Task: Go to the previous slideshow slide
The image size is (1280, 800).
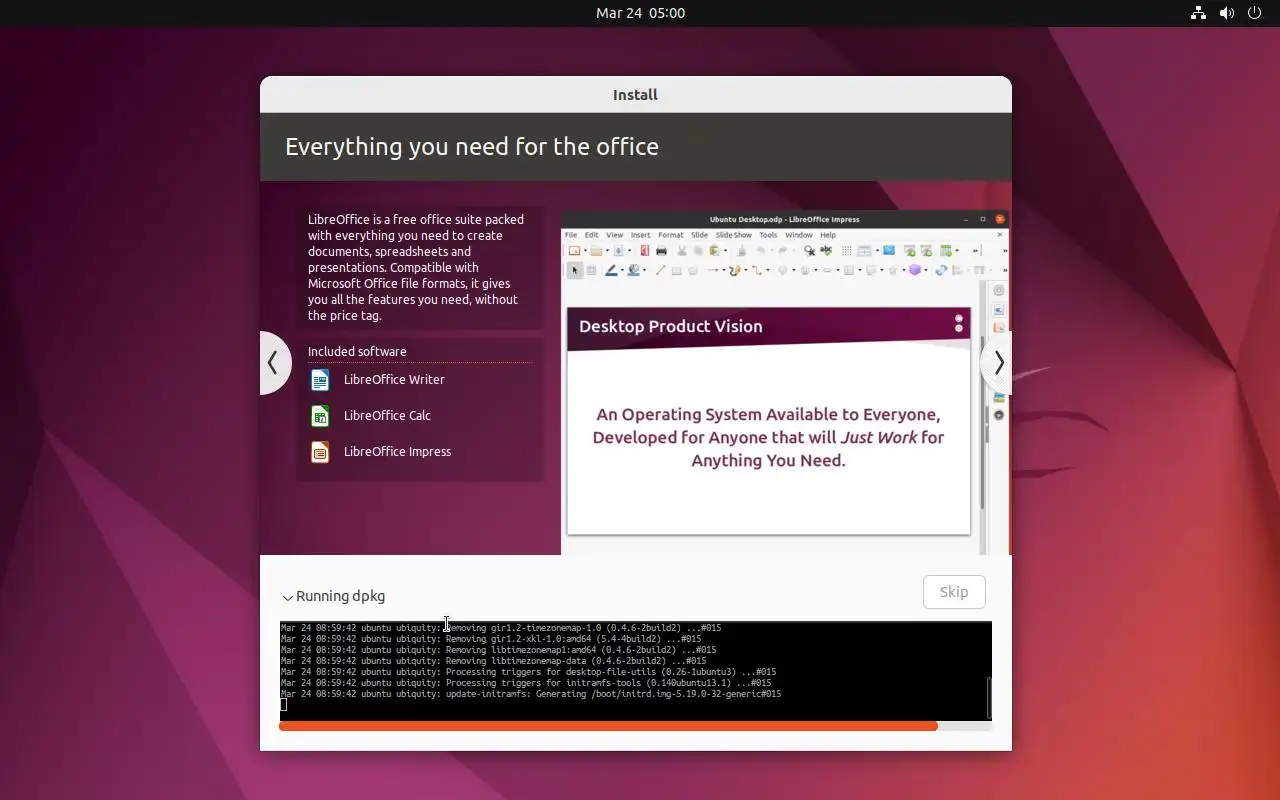Action: point(273,363)
